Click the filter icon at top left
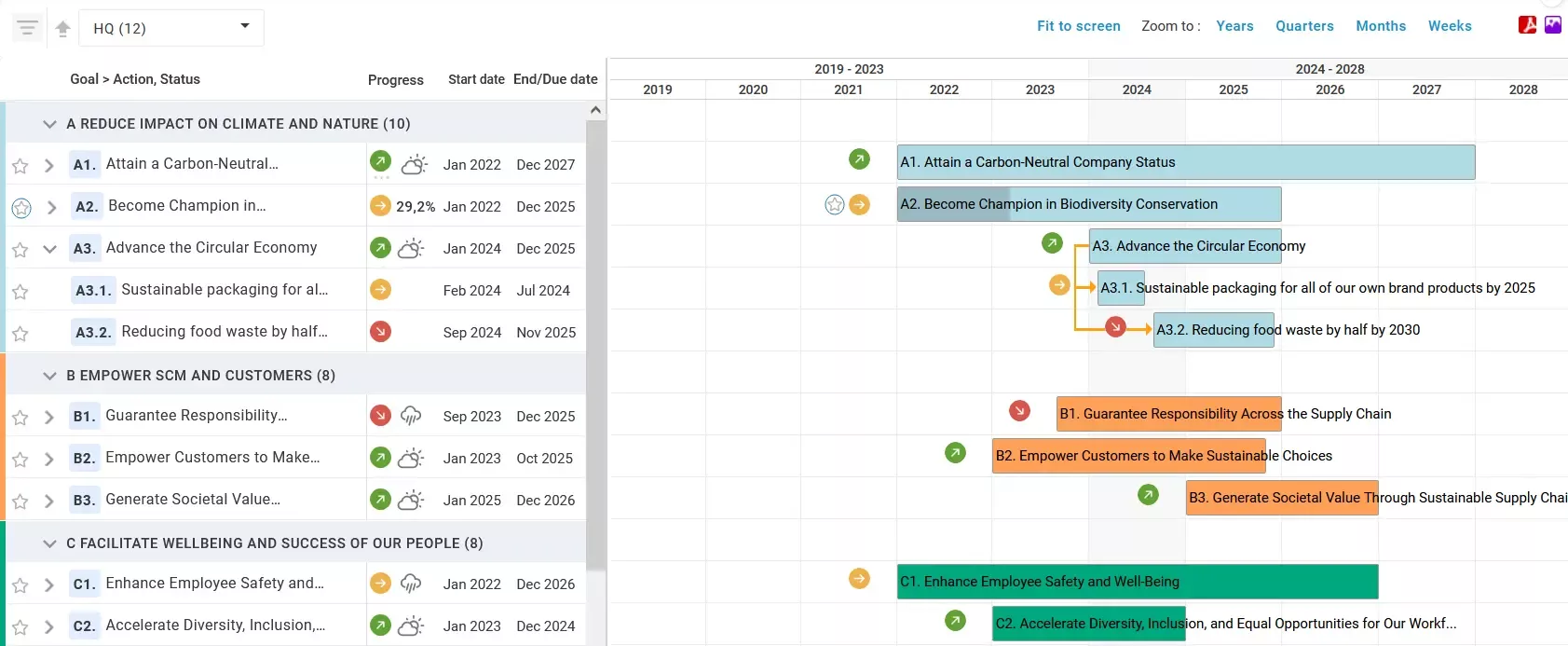Screen dimensions: 1568x646 27,28
